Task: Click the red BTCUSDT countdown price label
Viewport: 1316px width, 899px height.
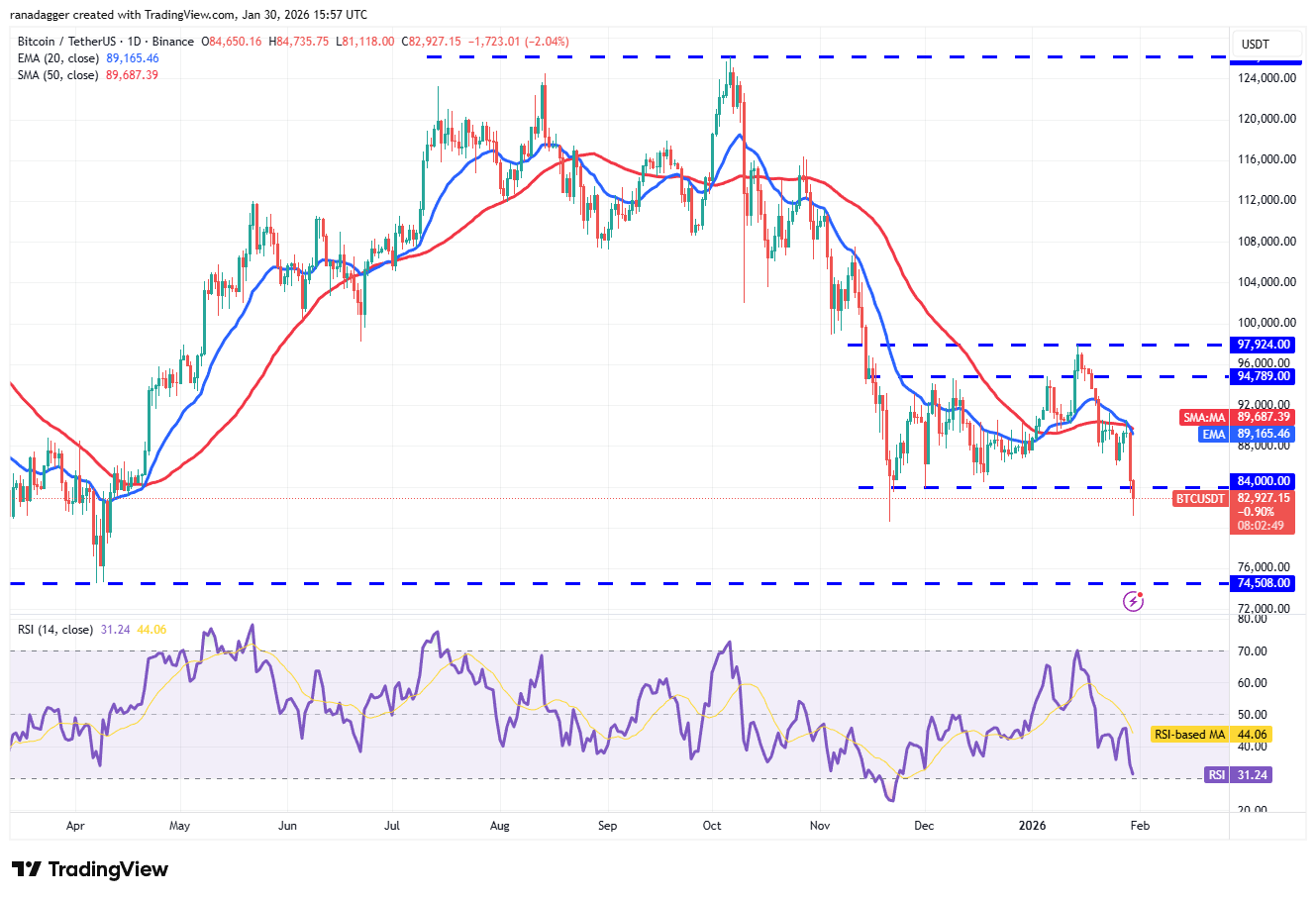Action: [1201, 498]
